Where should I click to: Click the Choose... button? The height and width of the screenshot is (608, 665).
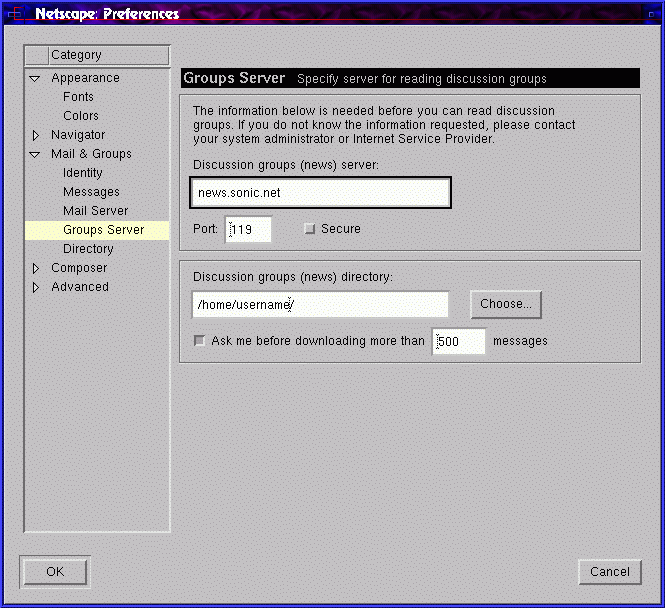506,304
